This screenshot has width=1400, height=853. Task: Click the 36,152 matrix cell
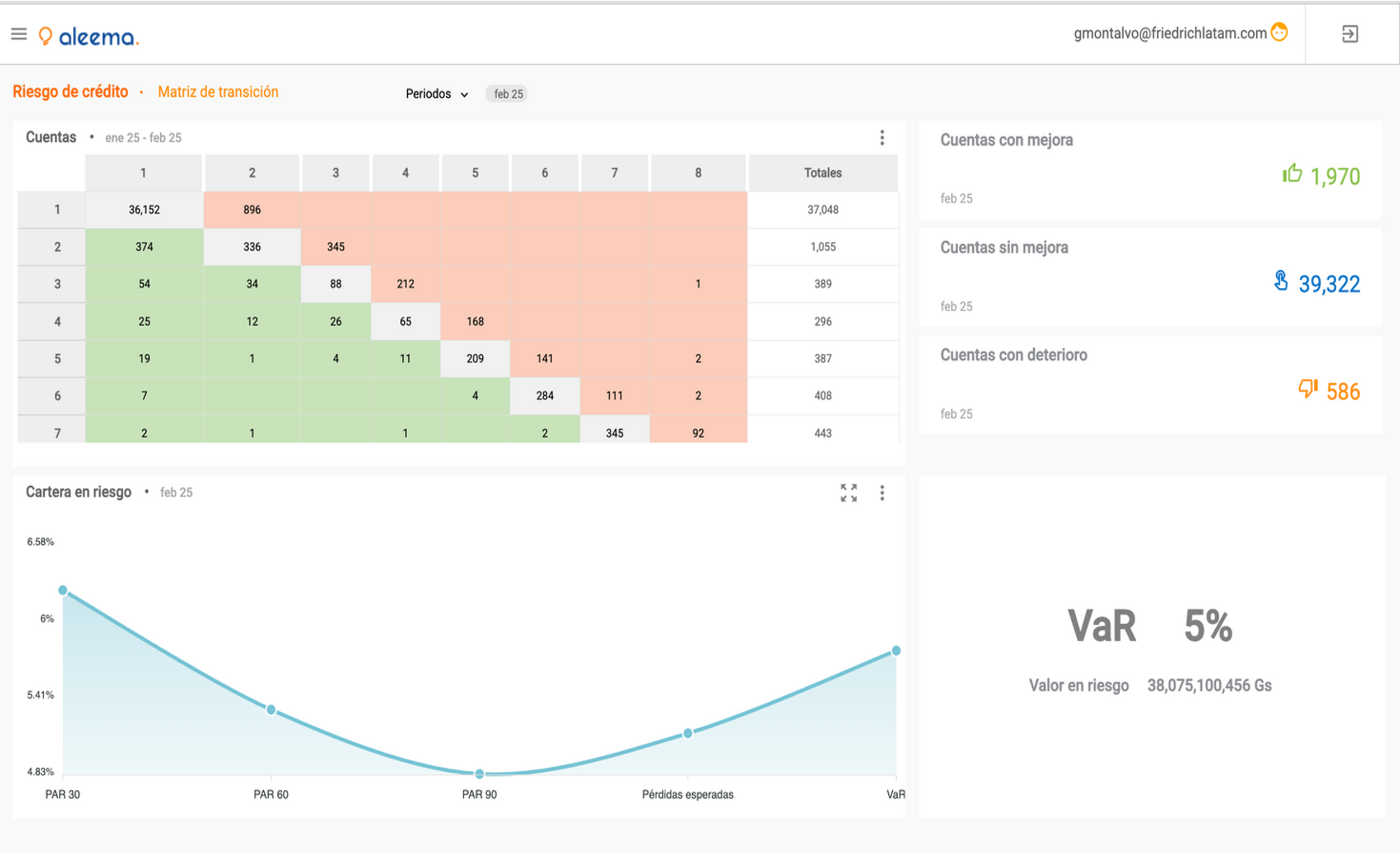(x=144, y=209)
